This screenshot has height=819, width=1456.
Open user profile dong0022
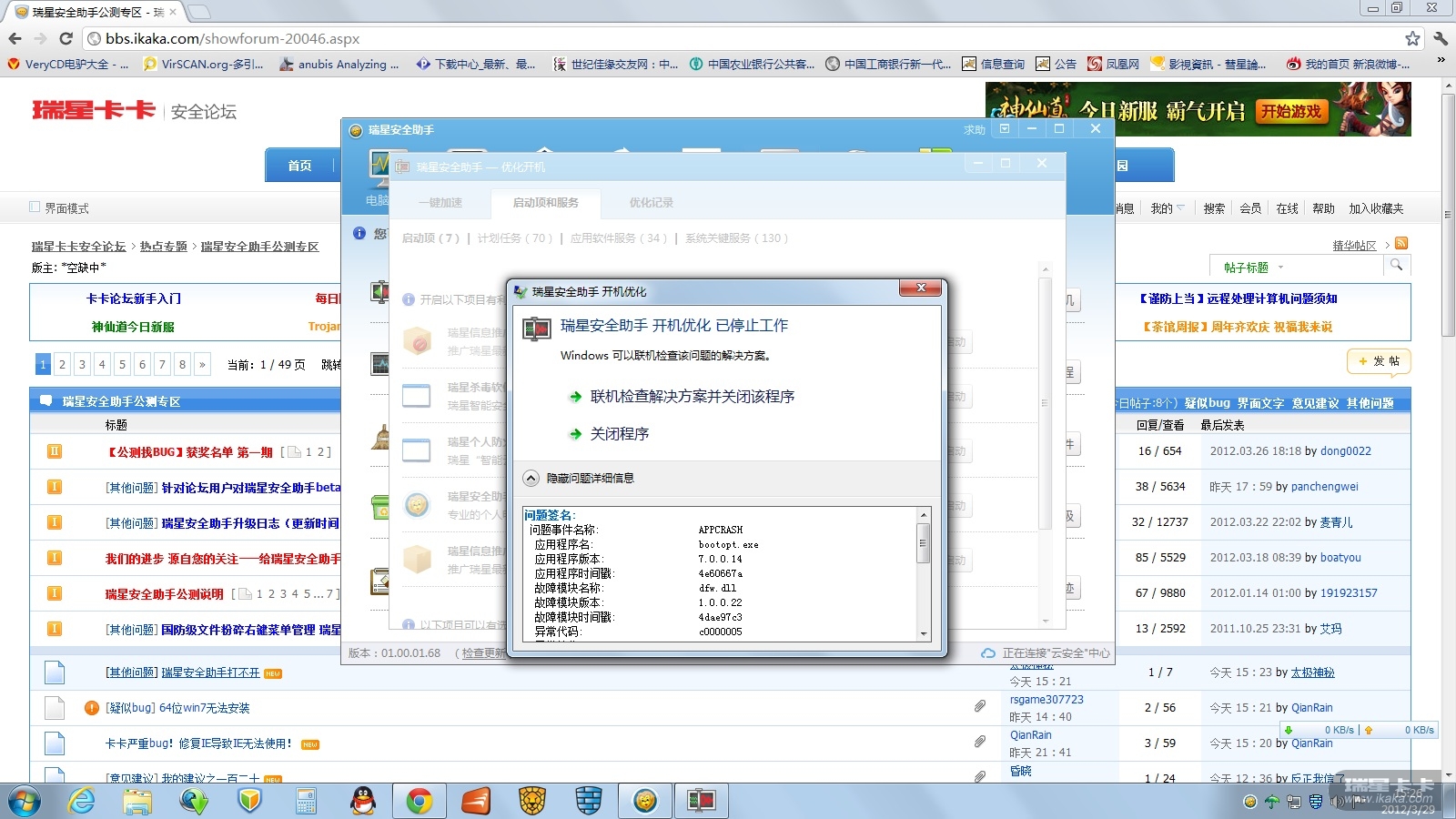click(1346, 451)
